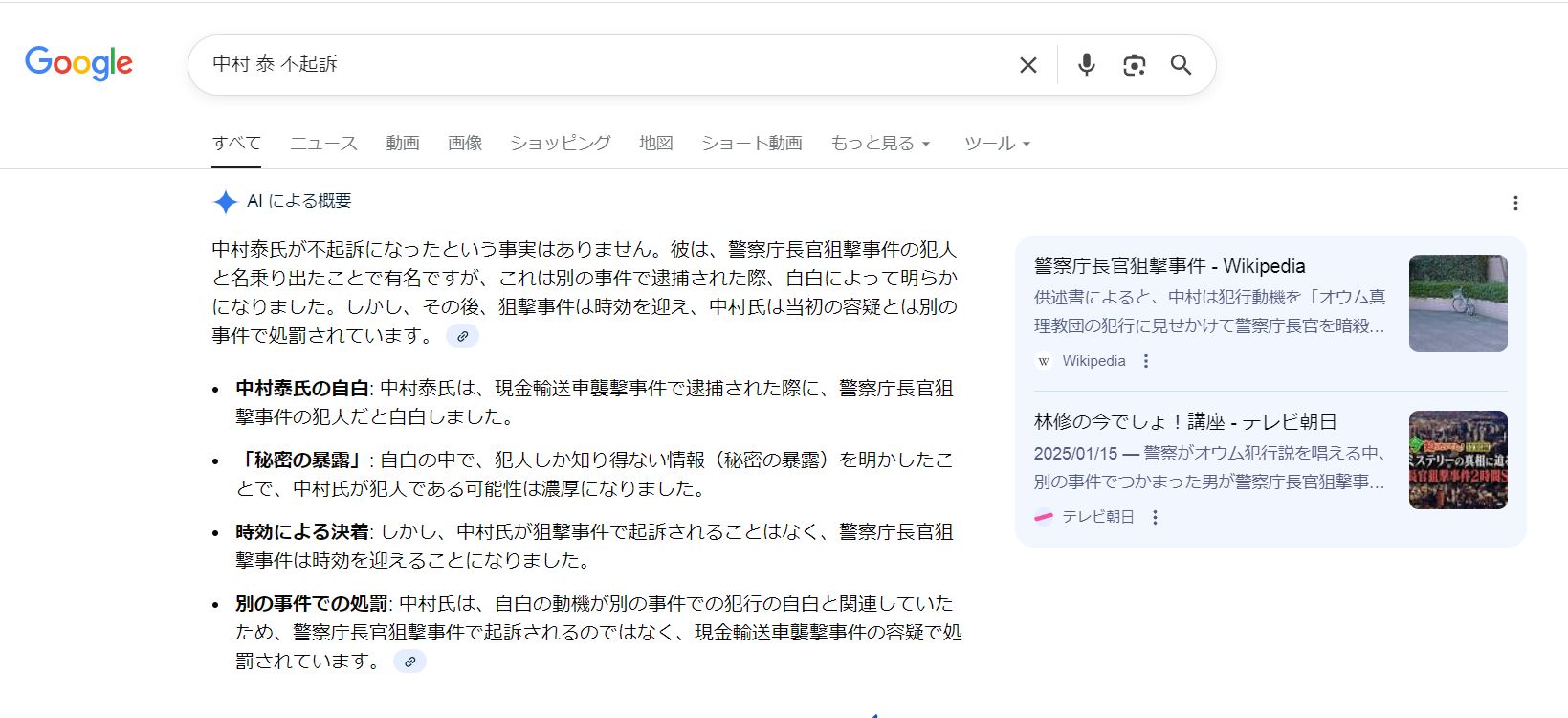Screen dimensions: 1568x718
Task: Click source link icon after last bullet
Action: click(409, 662)
